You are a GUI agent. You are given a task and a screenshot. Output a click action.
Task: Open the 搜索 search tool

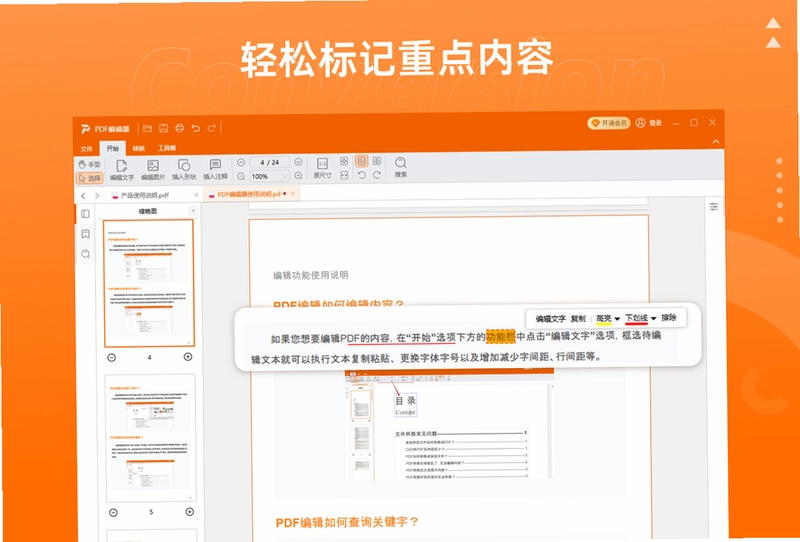401,167
